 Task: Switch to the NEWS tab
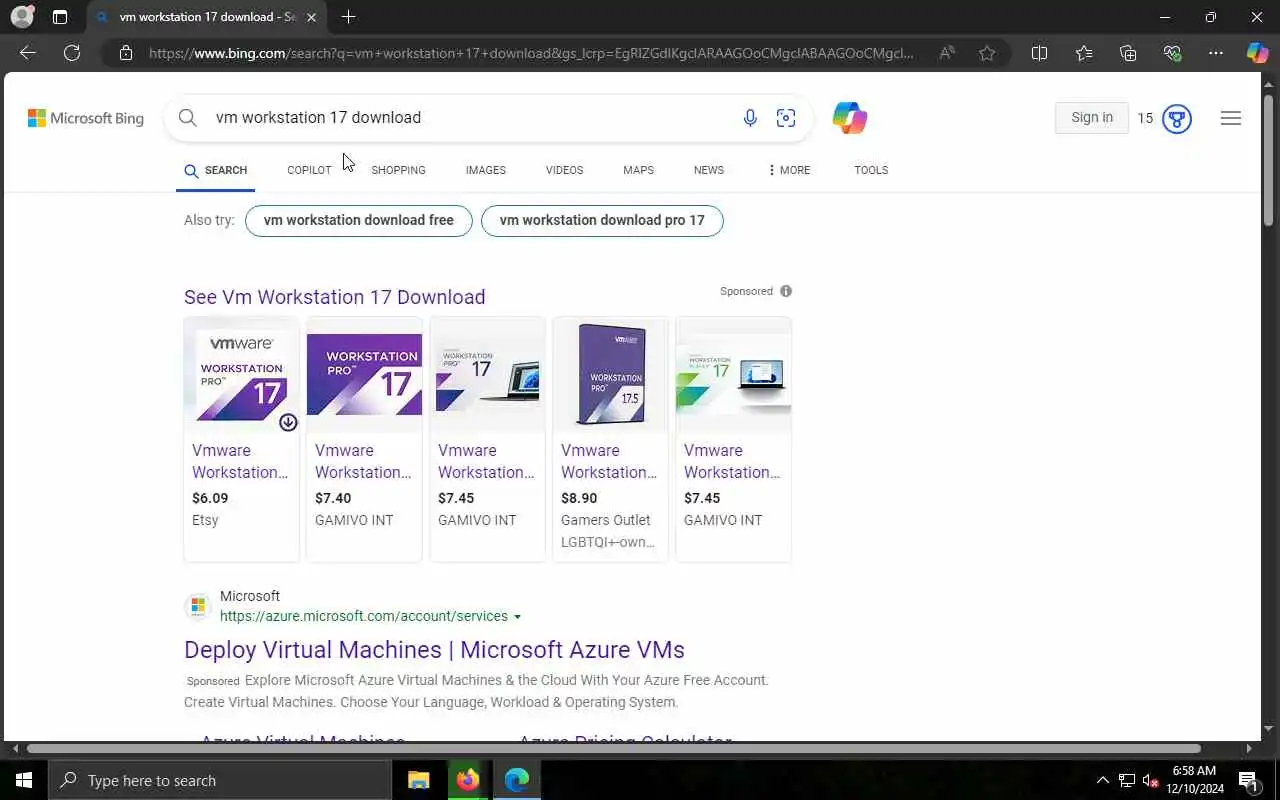point(708,170)
